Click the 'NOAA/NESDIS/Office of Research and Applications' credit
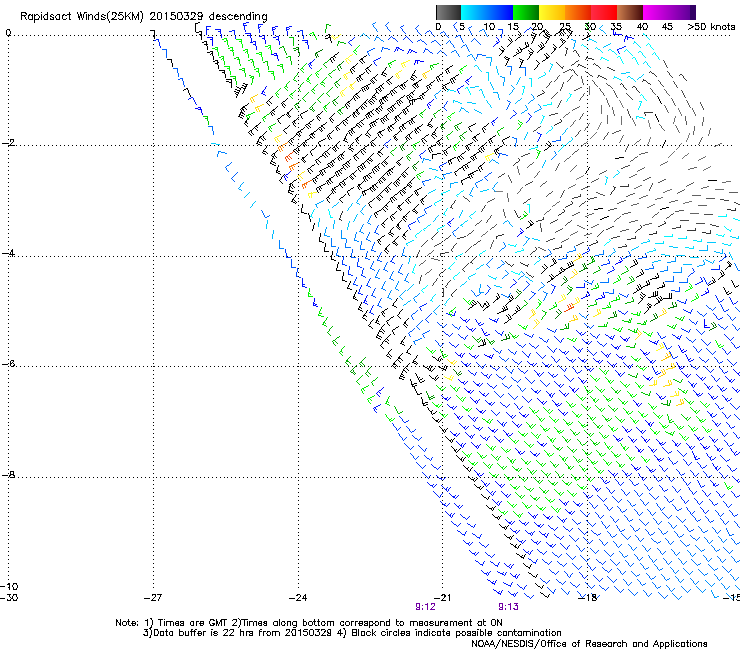 click(x=589, y=644)
